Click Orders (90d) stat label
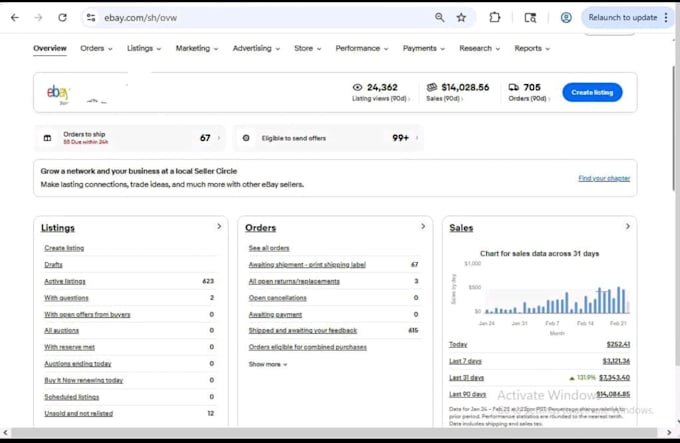Image resolution: width=680 pixels, height=443 pixels. [527, 98]
